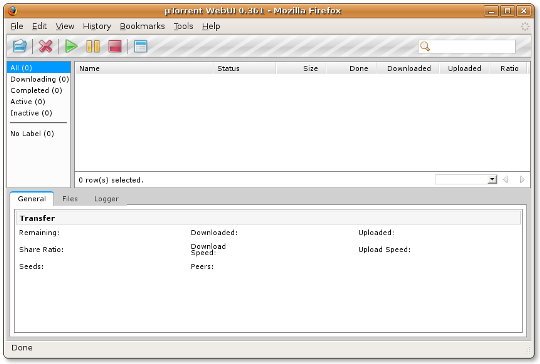Image resolution: width=540 pixels, height=364 pixels.
Task: Sort by the Uploaded column header
Action: coord(465,68)
